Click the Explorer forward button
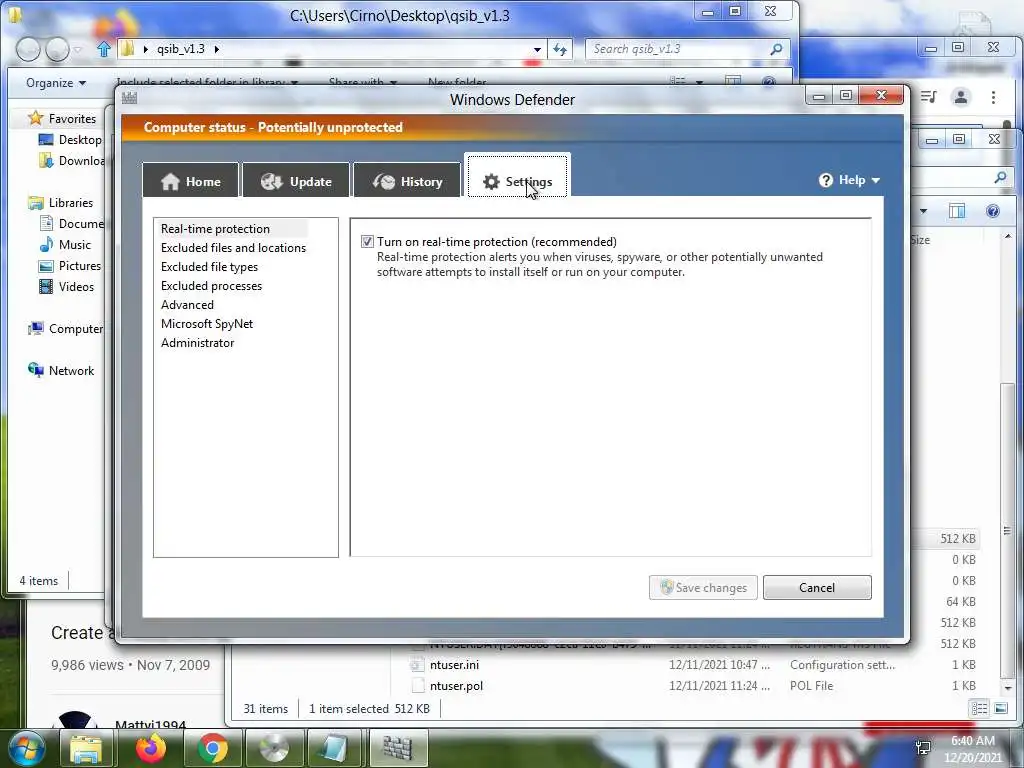 (x=57, y=49)
